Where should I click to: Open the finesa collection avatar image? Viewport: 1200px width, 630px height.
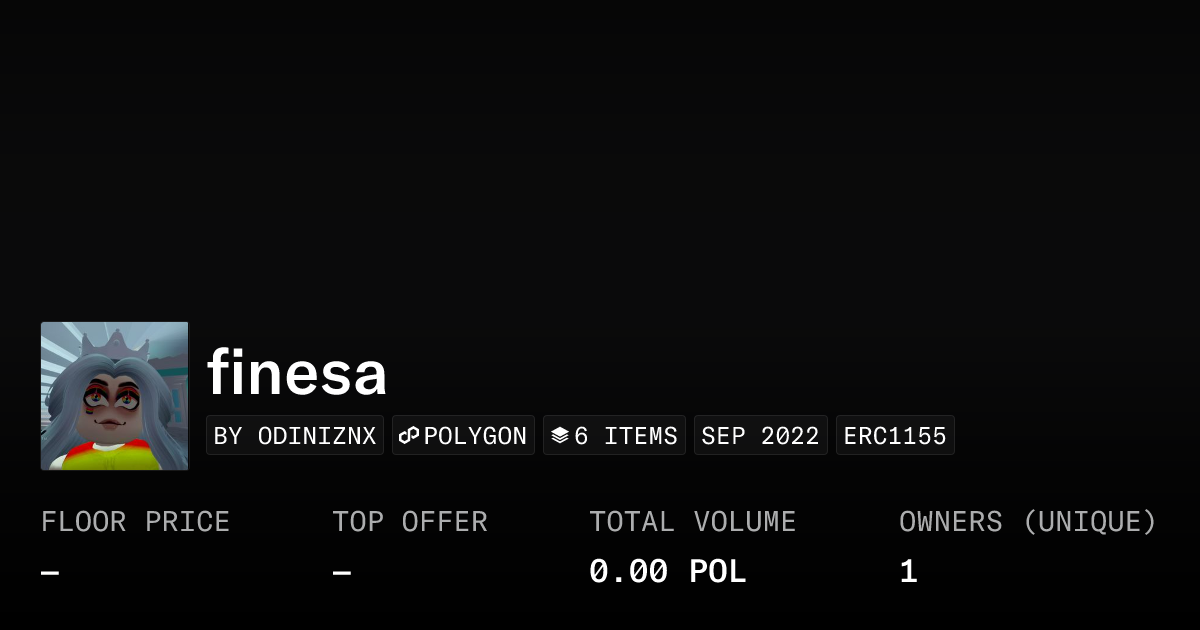click(x=114, y=396)
